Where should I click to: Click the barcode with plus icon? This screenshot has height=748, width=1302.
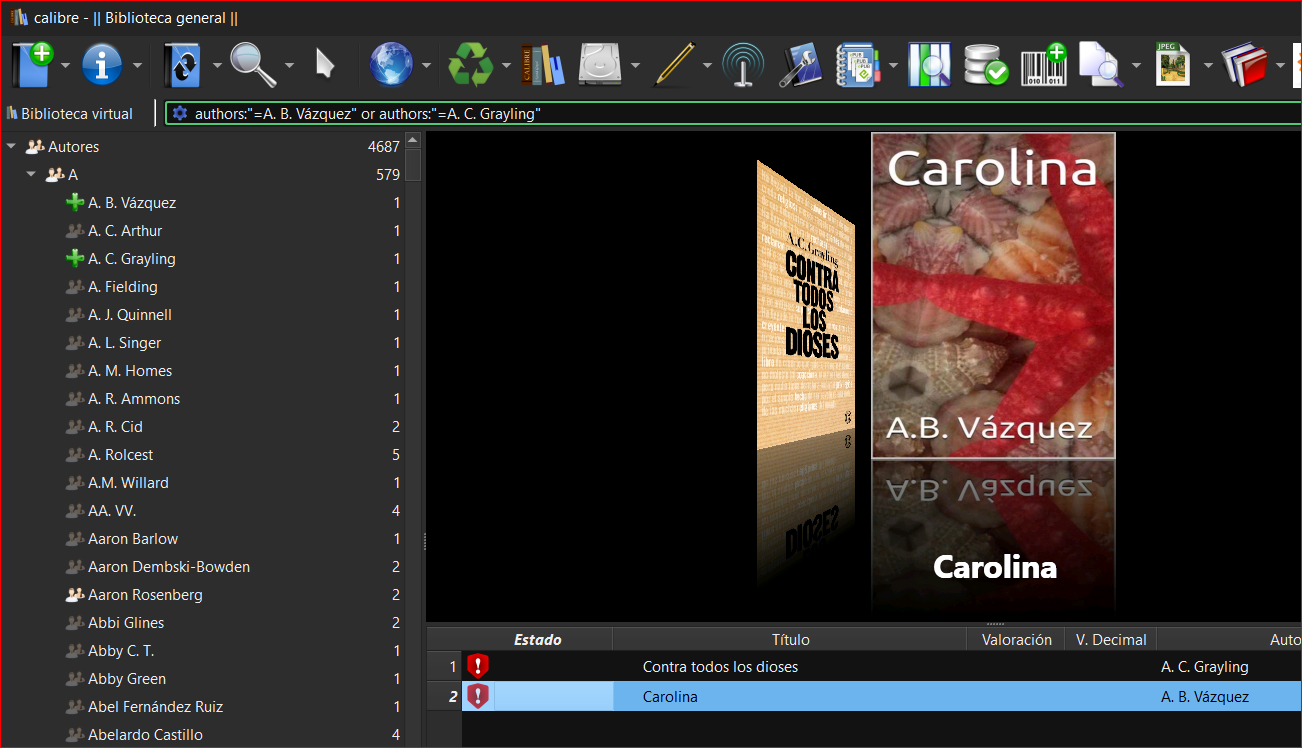point(1043,65)
